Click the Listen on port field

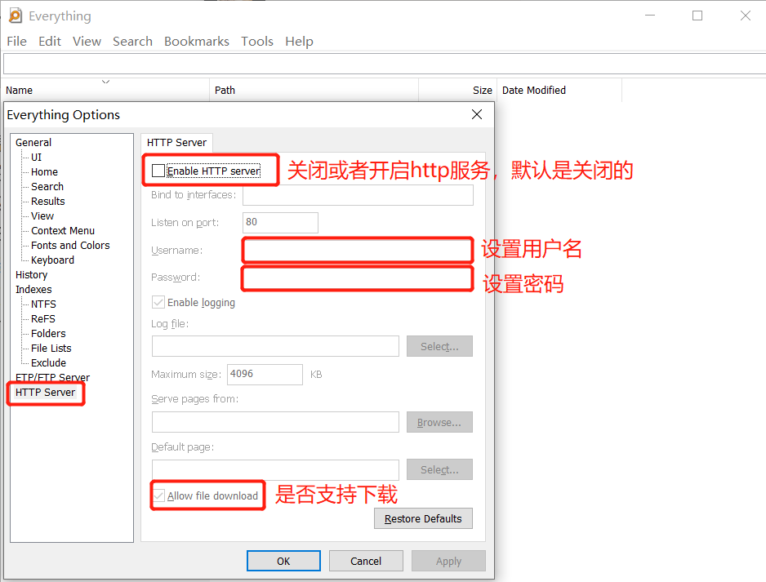pyautogui.click(x=280, y=222)
